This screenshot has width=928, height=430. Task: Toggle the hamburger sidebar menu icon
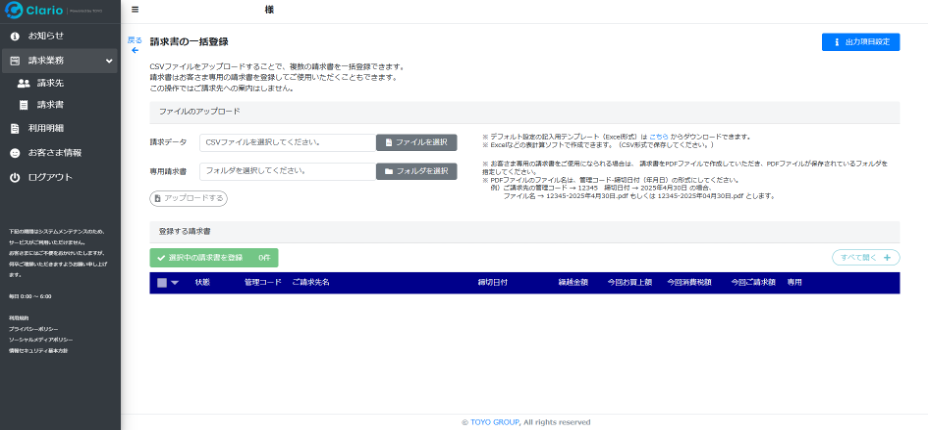pyautogui.click(x=136, y=9)
